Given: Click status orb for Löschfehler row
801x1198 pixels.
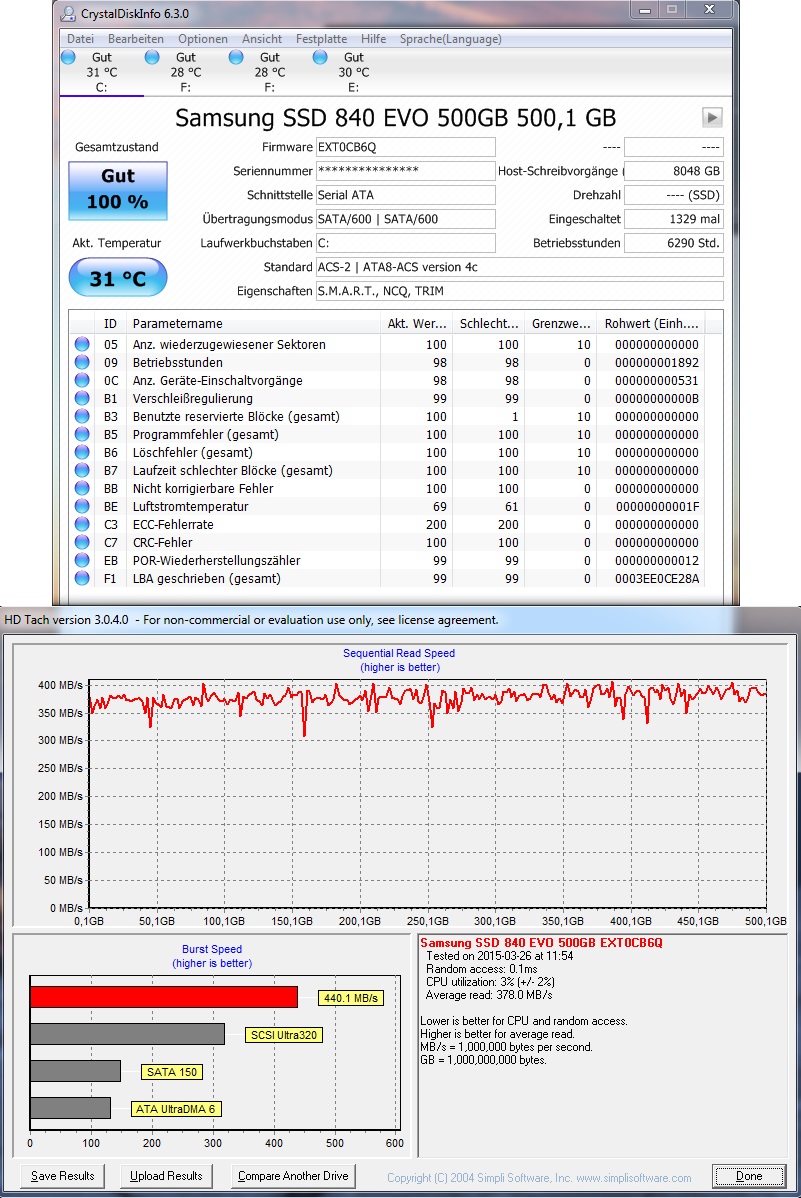Looking at the screenshot, I should [x=82, y=452].
